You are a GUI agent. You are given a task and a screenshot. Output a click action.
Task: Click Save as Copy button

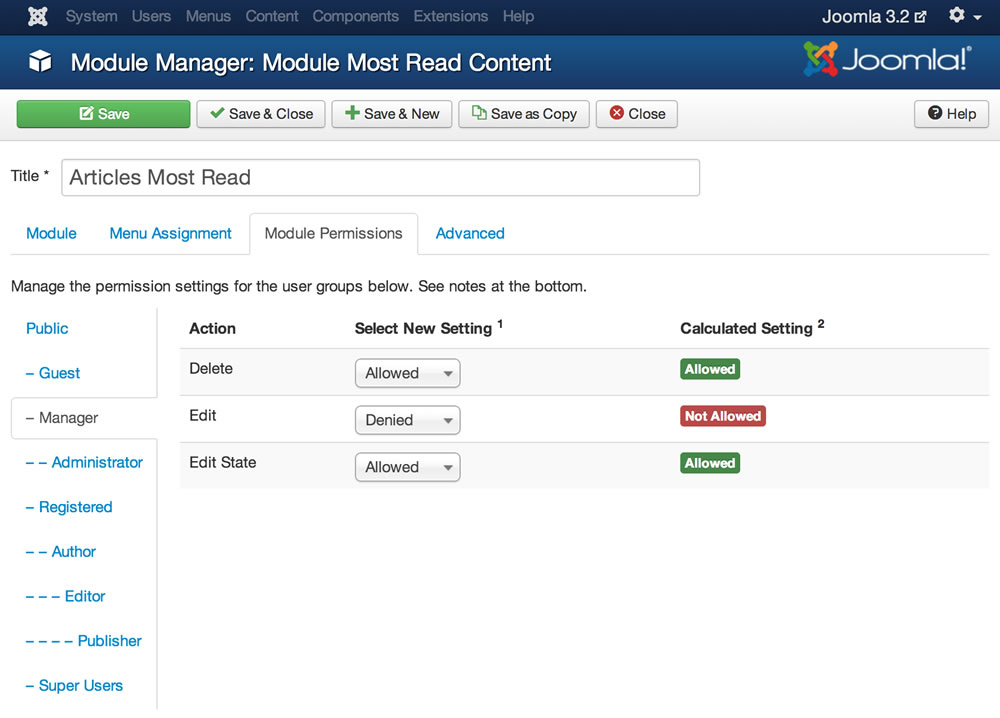[x=524, y=114]
